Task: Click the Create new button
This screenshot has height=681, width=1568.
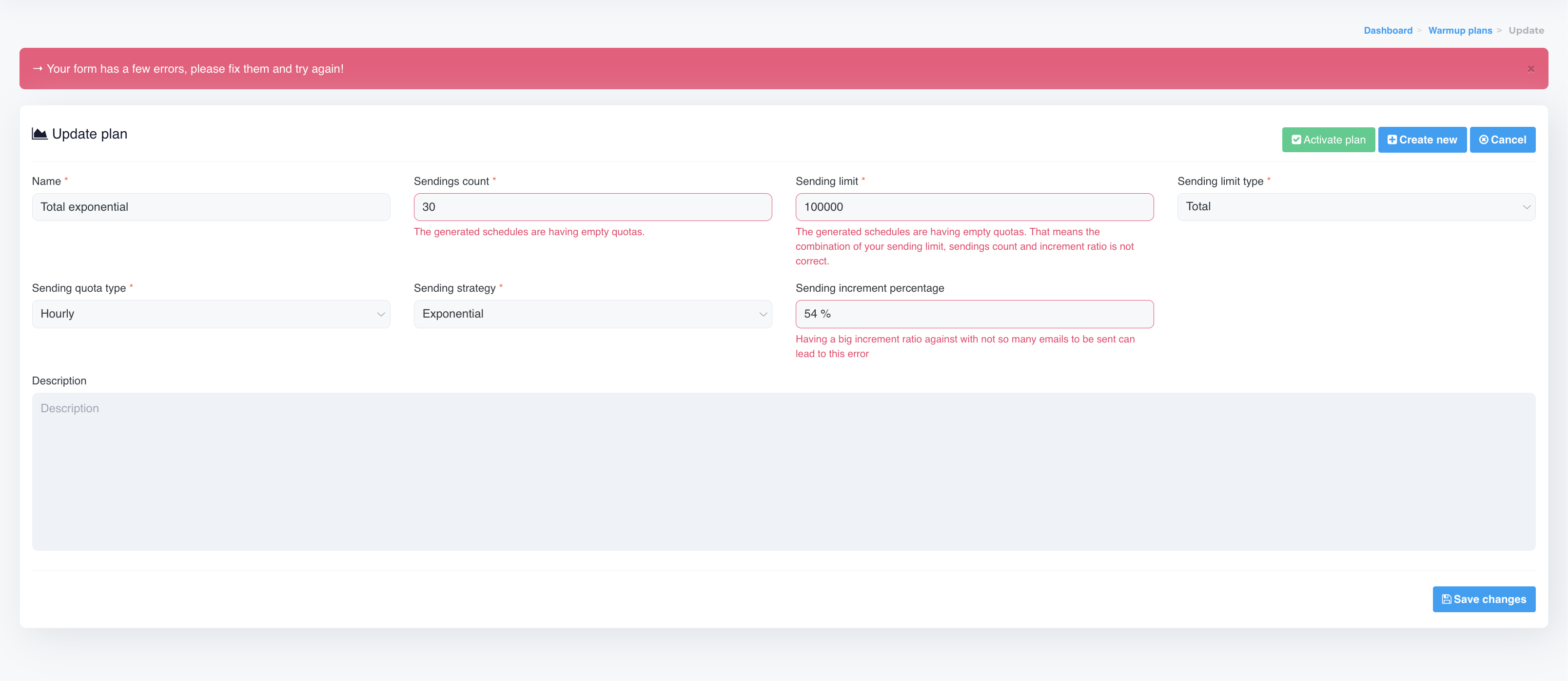Action: (1422, 140)
